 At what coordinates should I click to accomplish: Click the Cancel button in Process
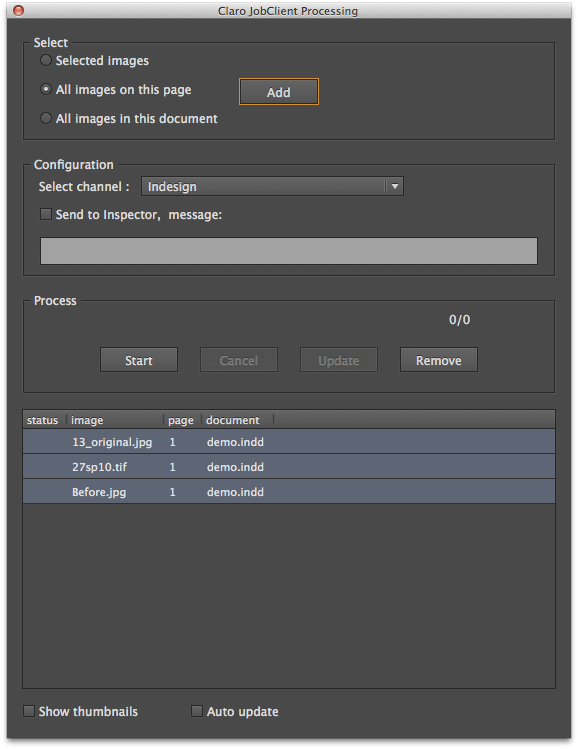click(x=238, y=360)
